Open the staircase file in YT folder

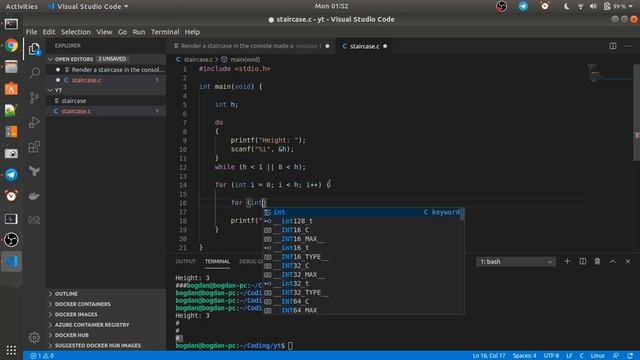coord(106,100)
